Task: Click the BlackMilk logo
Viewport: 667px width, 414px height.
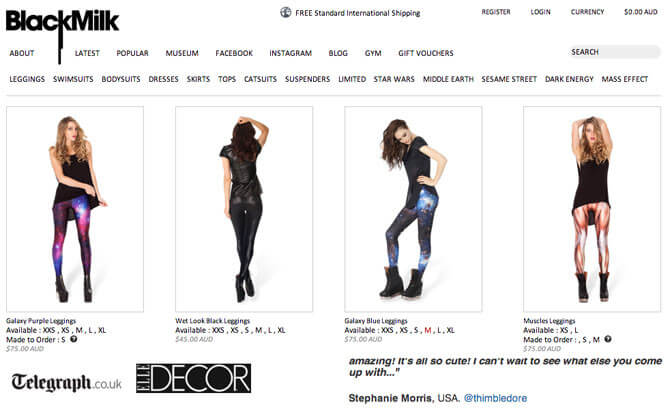Action: [62, 22]
